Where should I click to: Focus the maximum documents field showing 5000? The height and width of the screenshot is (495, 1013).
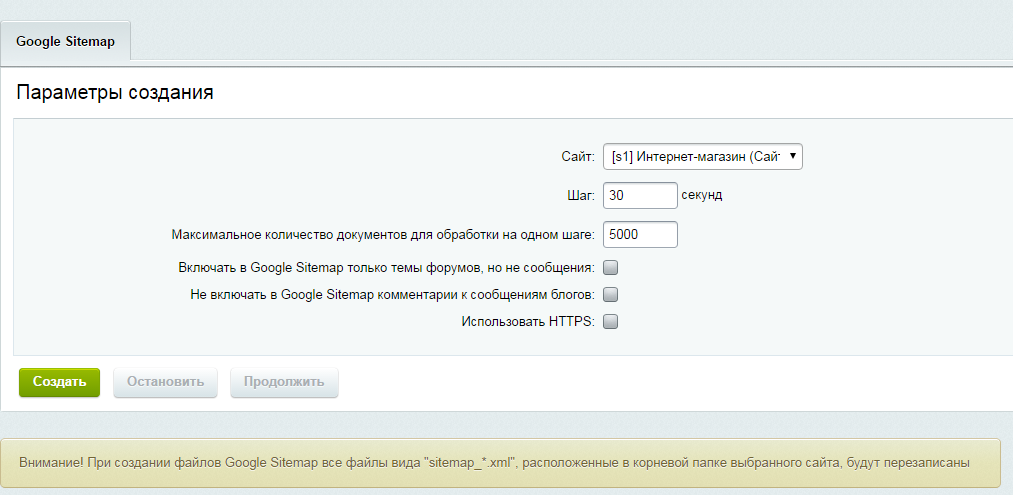(x=640, y=235)
